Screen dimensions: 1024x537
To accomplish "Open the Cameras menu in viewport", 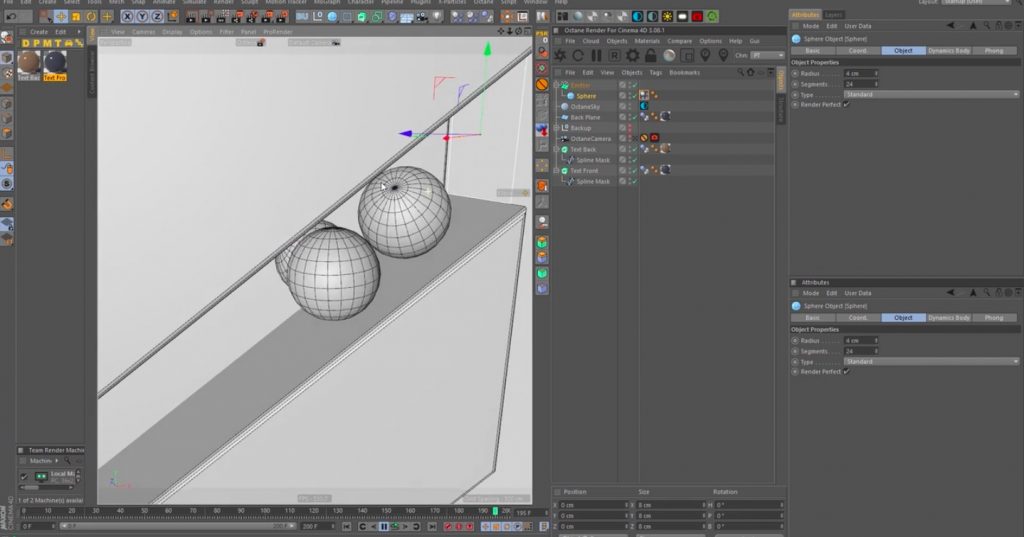I will pyautogui.click(x=143, y=31).
